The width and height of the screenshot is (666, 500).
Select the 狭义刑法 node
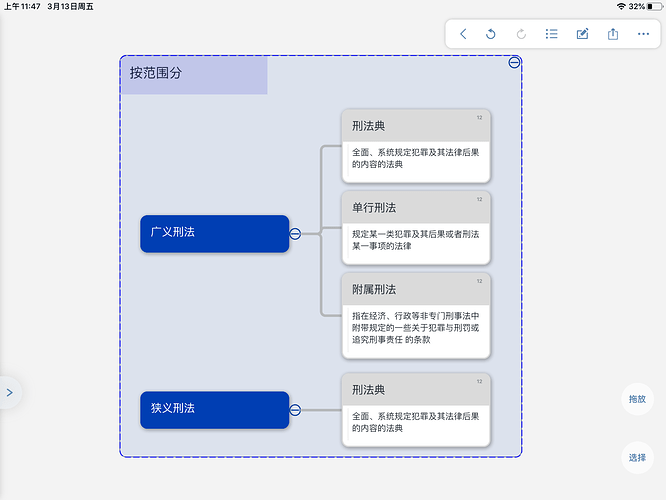[x=214, y=410]
